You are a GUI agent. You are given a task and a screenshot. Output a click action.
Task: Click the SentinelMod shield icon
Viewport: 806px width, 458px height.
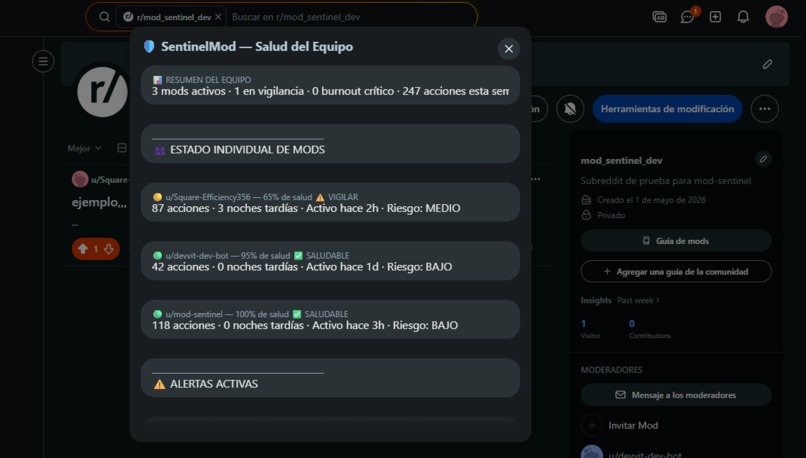pyautogui.click(x=149, y=46)
